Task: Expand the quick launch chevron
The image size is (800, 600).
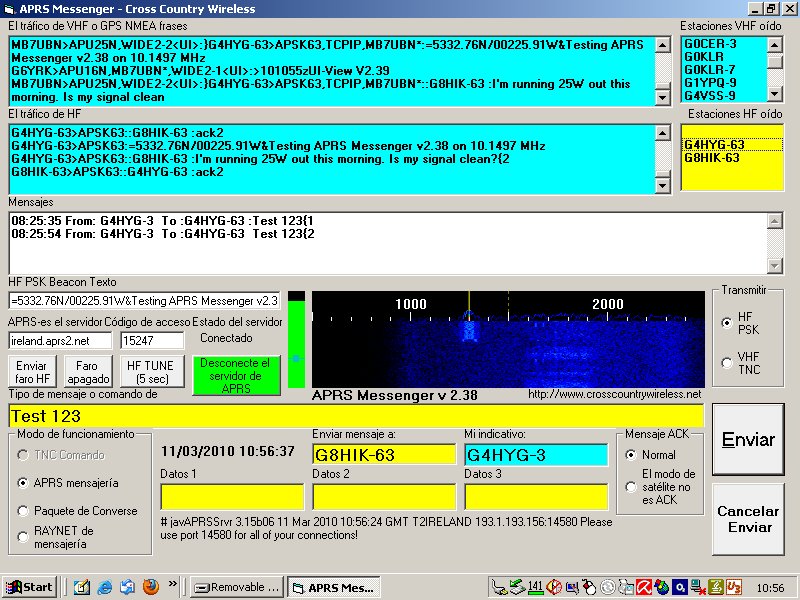Action: click(173, 584)
